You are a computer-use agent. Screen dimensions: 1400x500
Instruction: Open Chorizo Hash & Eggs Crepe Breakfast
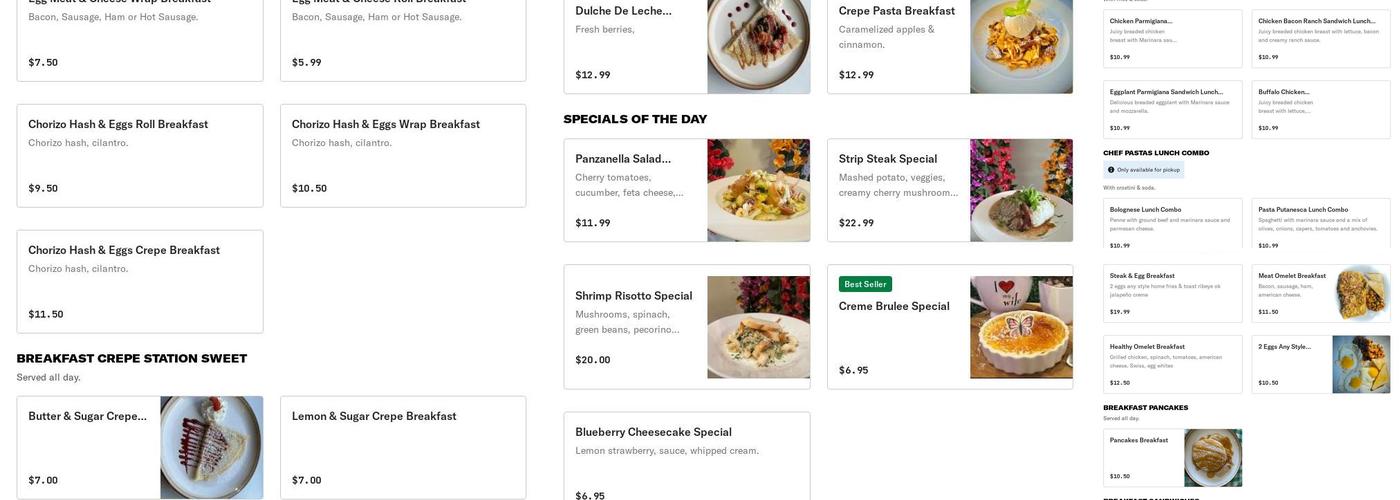click(x=140, y=281)
